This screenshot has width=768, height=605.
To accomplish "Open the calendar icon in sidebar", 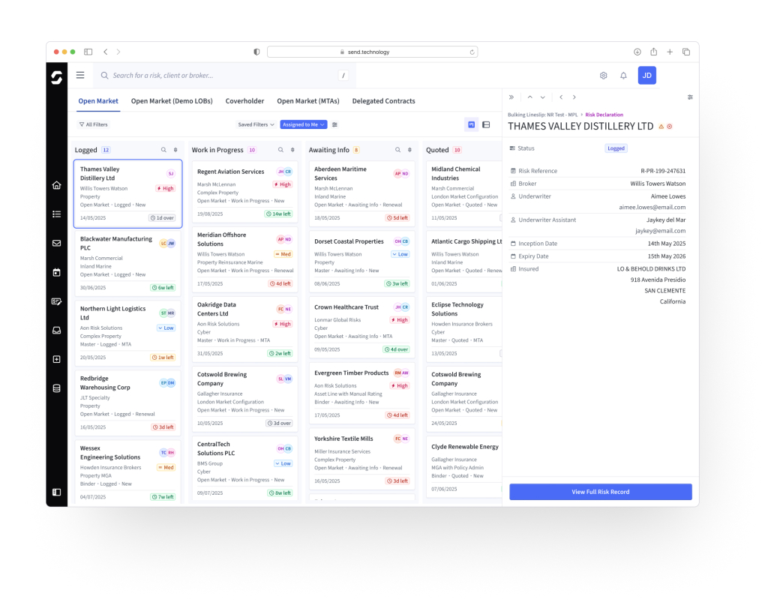I will coord(57,272).
